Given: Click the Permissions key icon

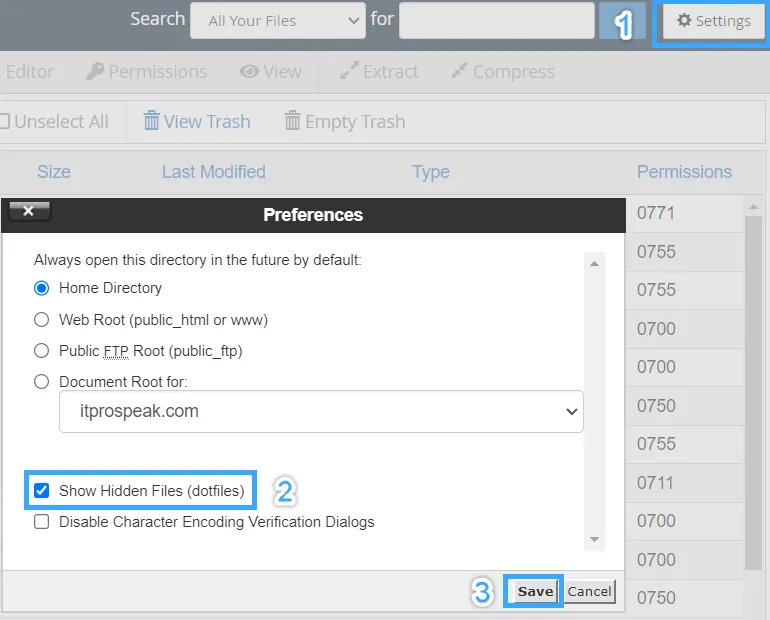Looking at the screenshot, I should tap(96, 72).
